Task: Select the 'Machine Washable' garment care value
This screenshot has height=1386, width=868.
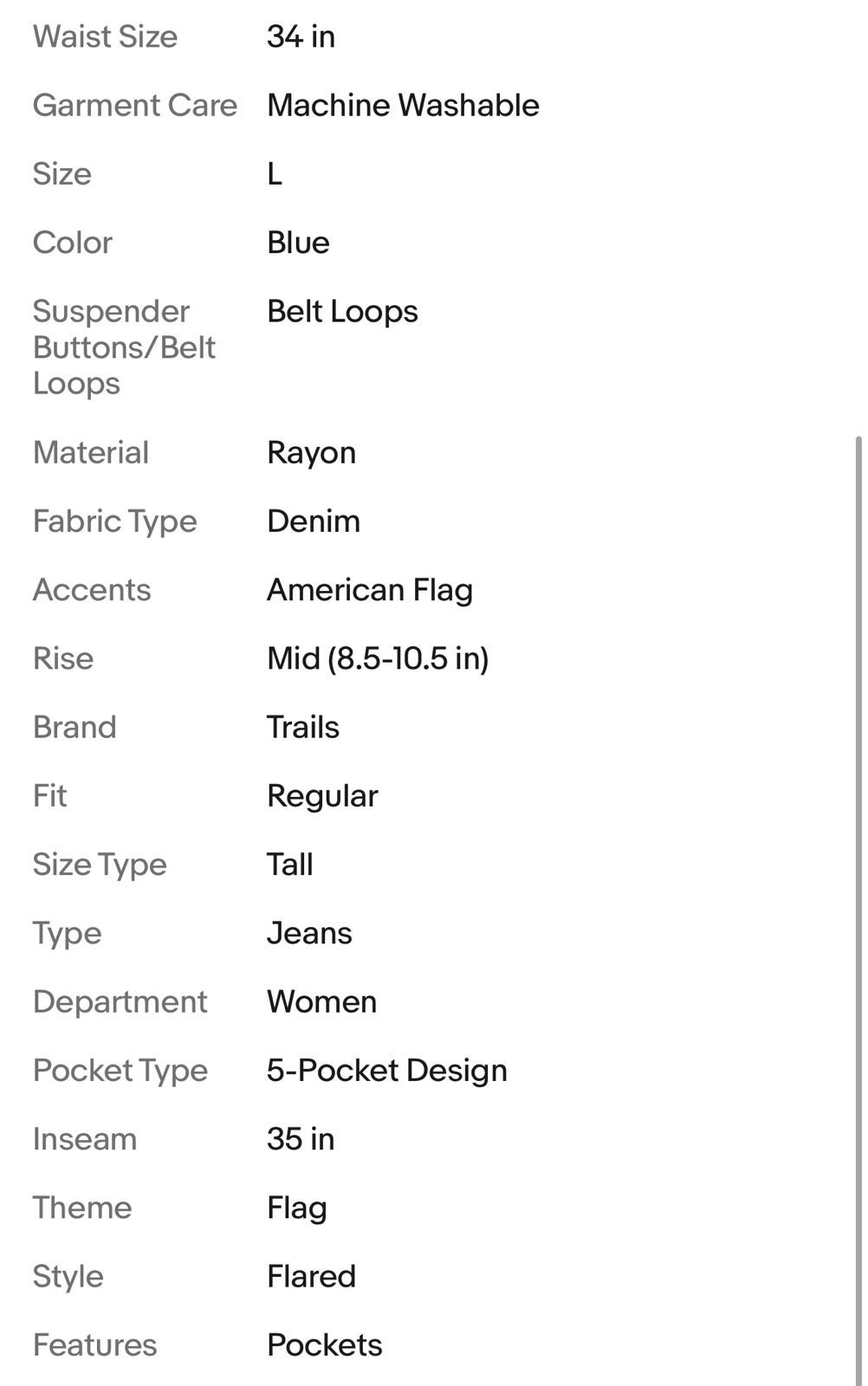Action: tap(403, 106)
